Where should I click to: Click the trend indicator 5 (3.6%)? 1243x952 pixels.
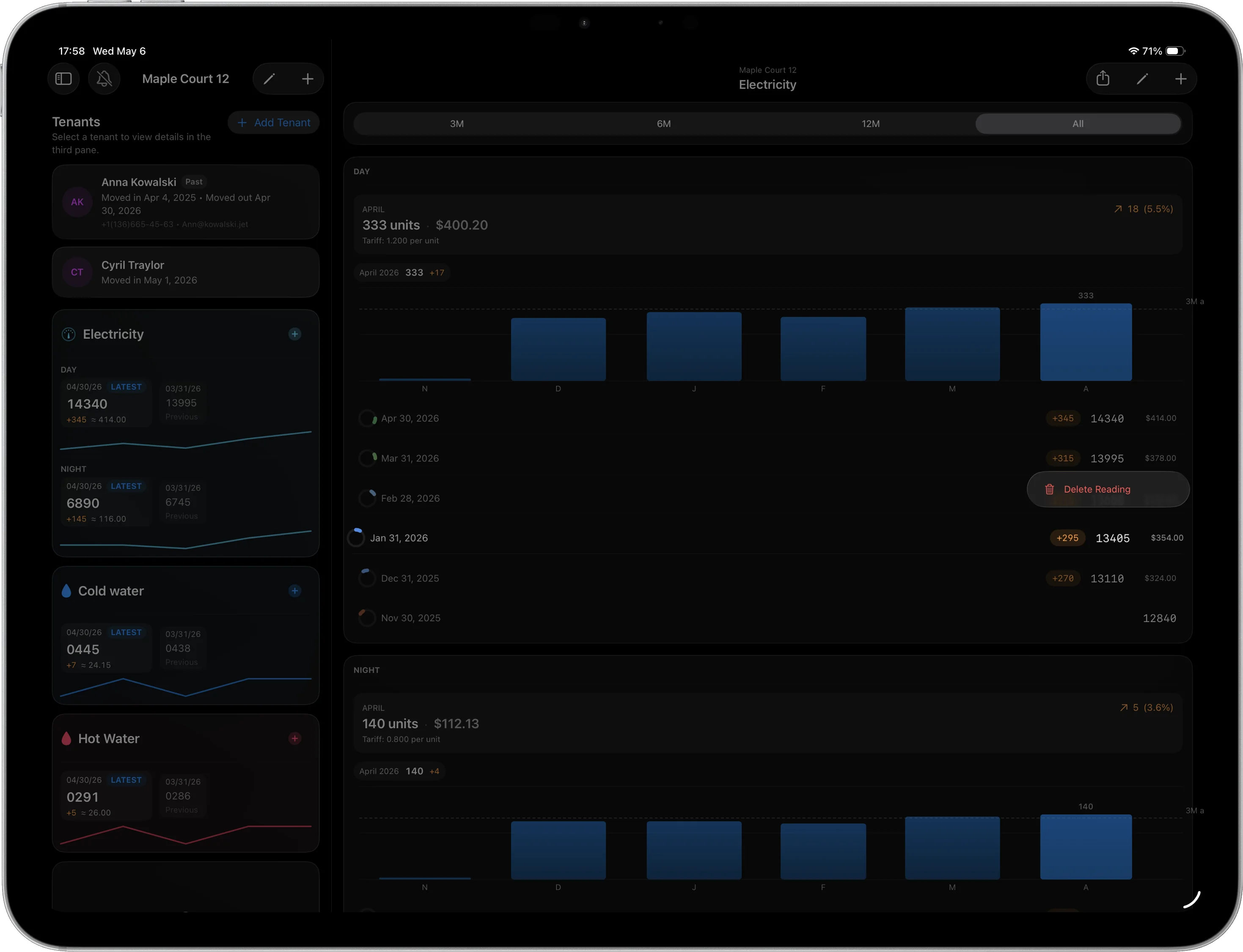(x=1146, y=708)
